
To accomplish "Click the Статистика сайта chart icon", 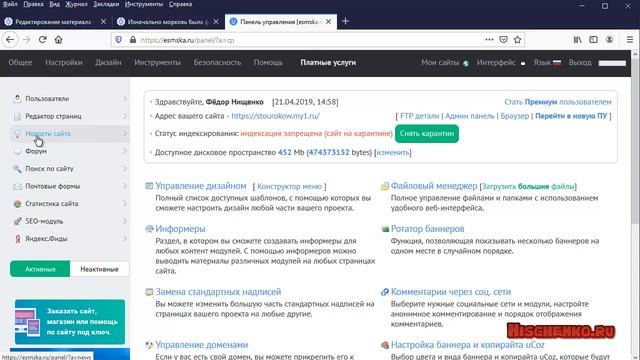I will click(x=17, y=204).
